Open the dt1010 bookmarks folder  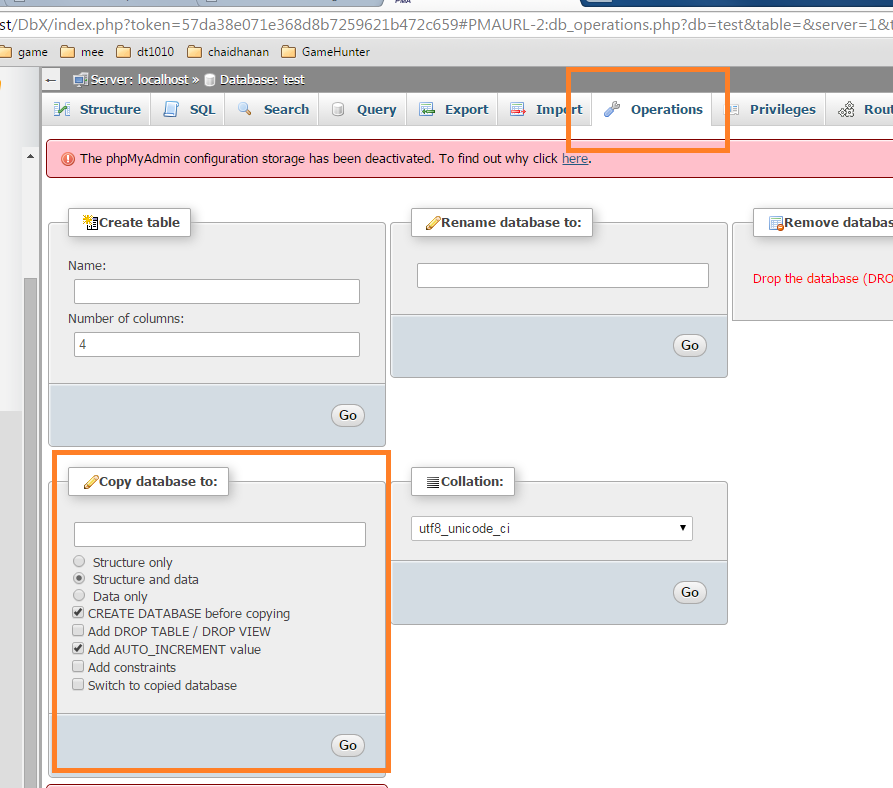[145, 52]
